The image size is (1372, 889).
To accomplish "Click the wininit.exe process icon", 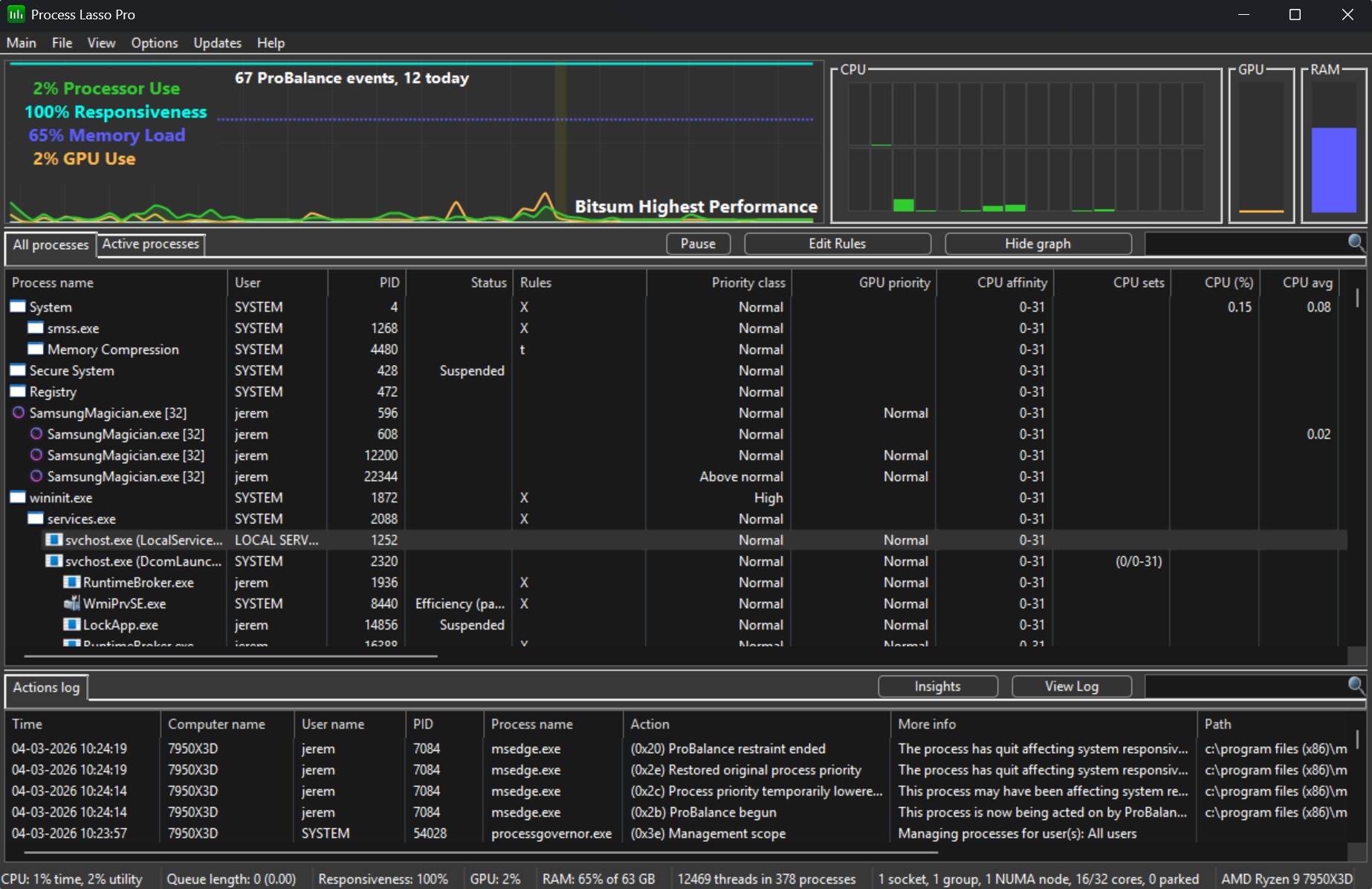I will tap(16, 497).
